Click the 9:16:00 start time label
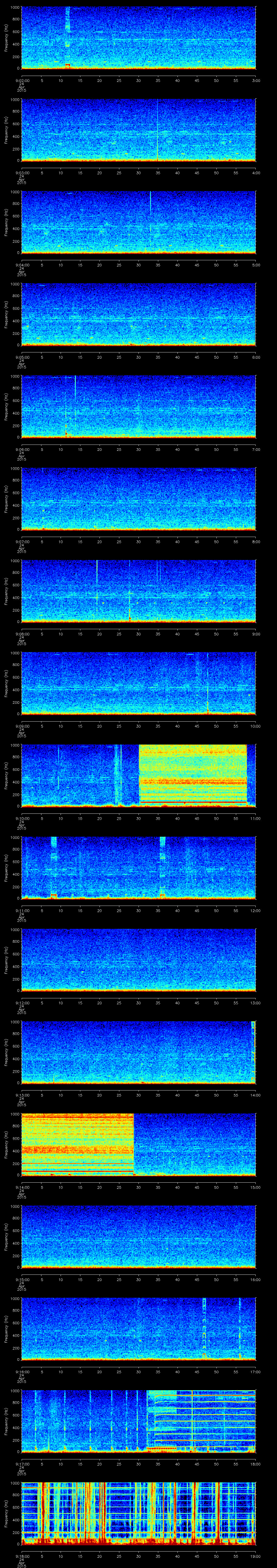Image resolution: width=277 pixels, height=1568 pixels. pos(22,1372)
